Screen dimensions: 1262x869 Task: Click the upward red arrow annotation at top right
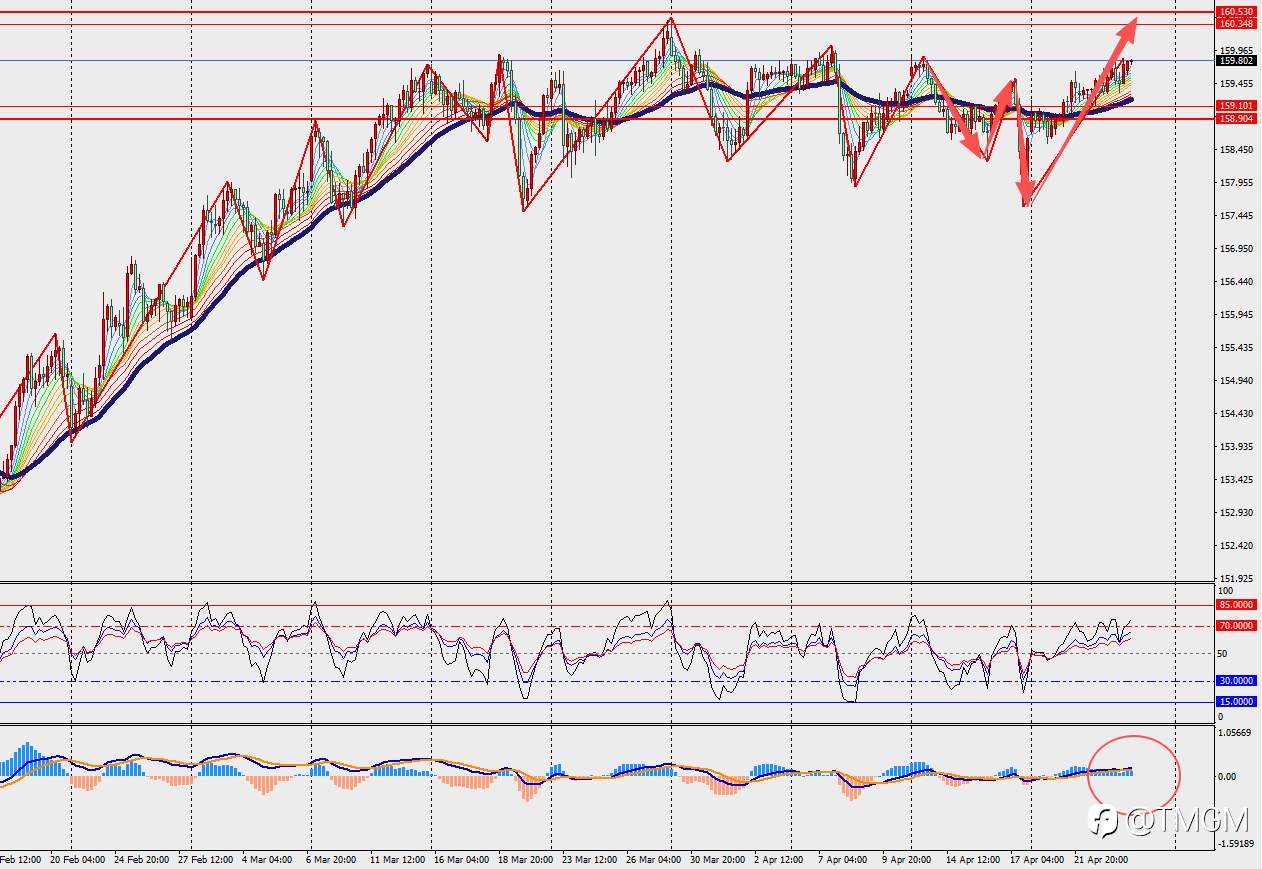click(x=1080, y=112)
